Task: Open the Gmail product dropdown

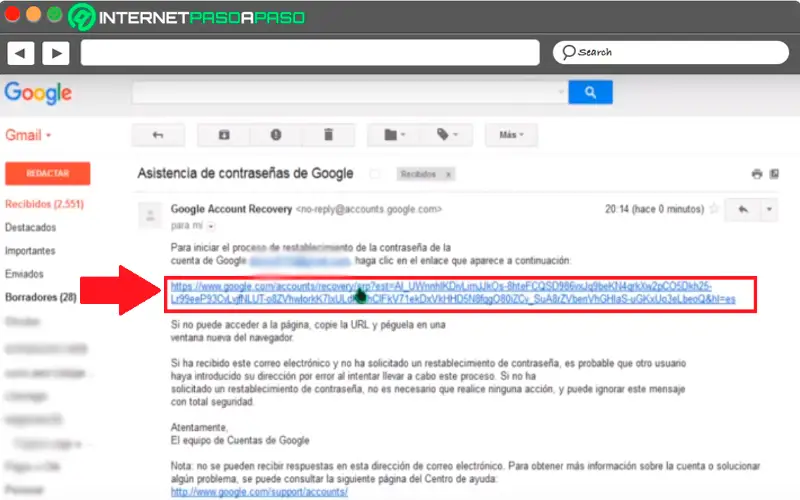Action: [x=28, y=135]
